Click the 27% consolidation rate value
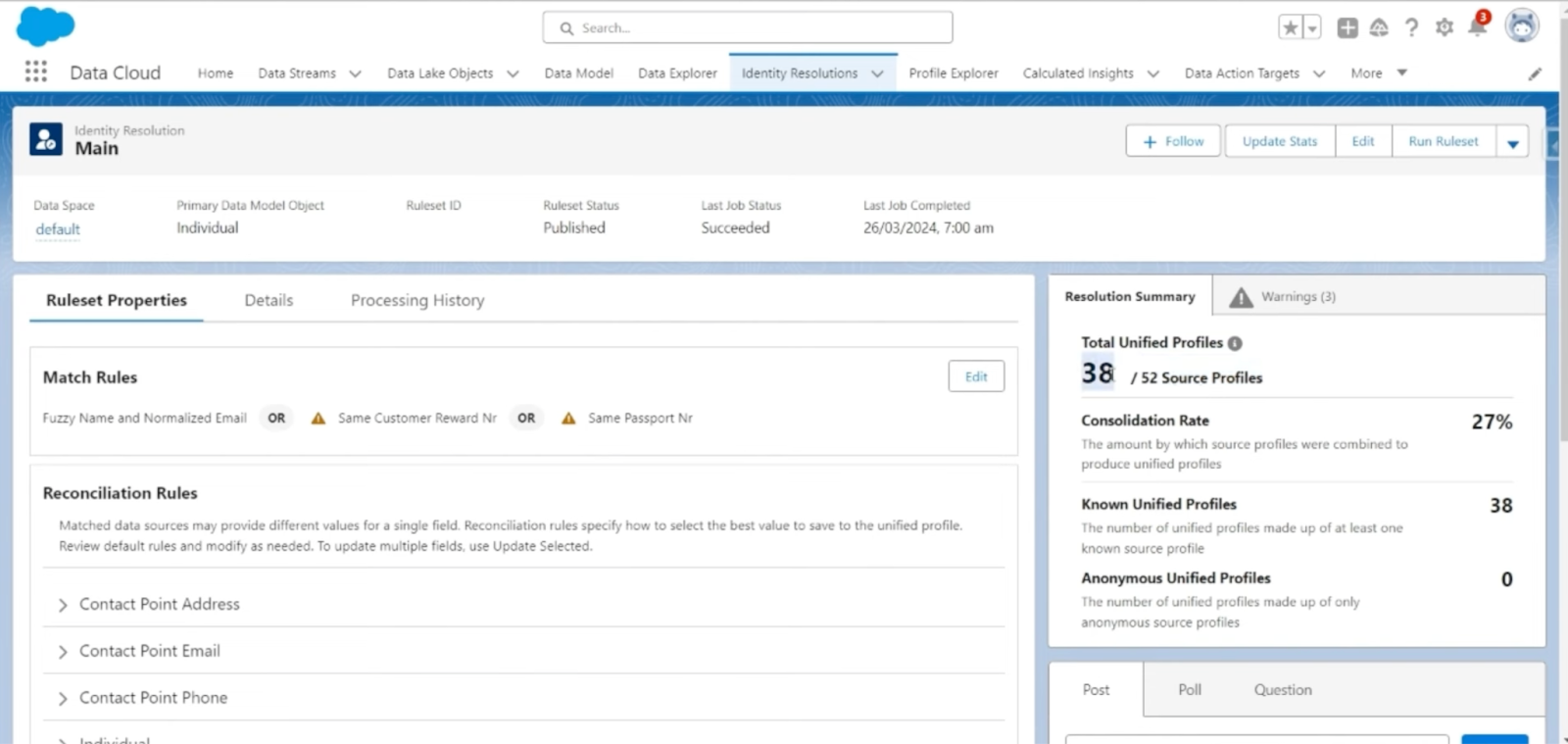The height and width of the screenshot is (744, 1568). point(1492,422)
